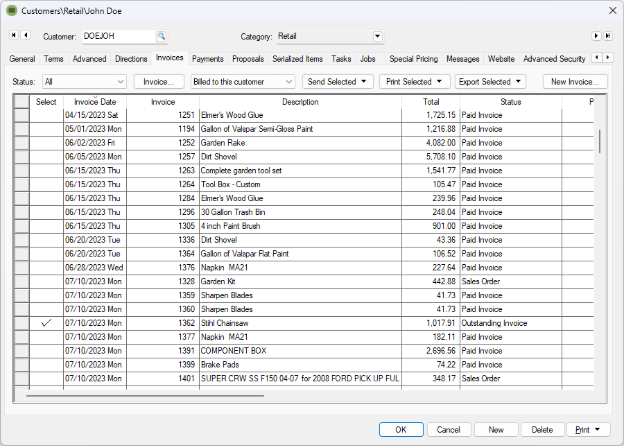Viewport: 624px width, 446px height.
Task: Click the Customer ID input field
Action: (119, 36)
